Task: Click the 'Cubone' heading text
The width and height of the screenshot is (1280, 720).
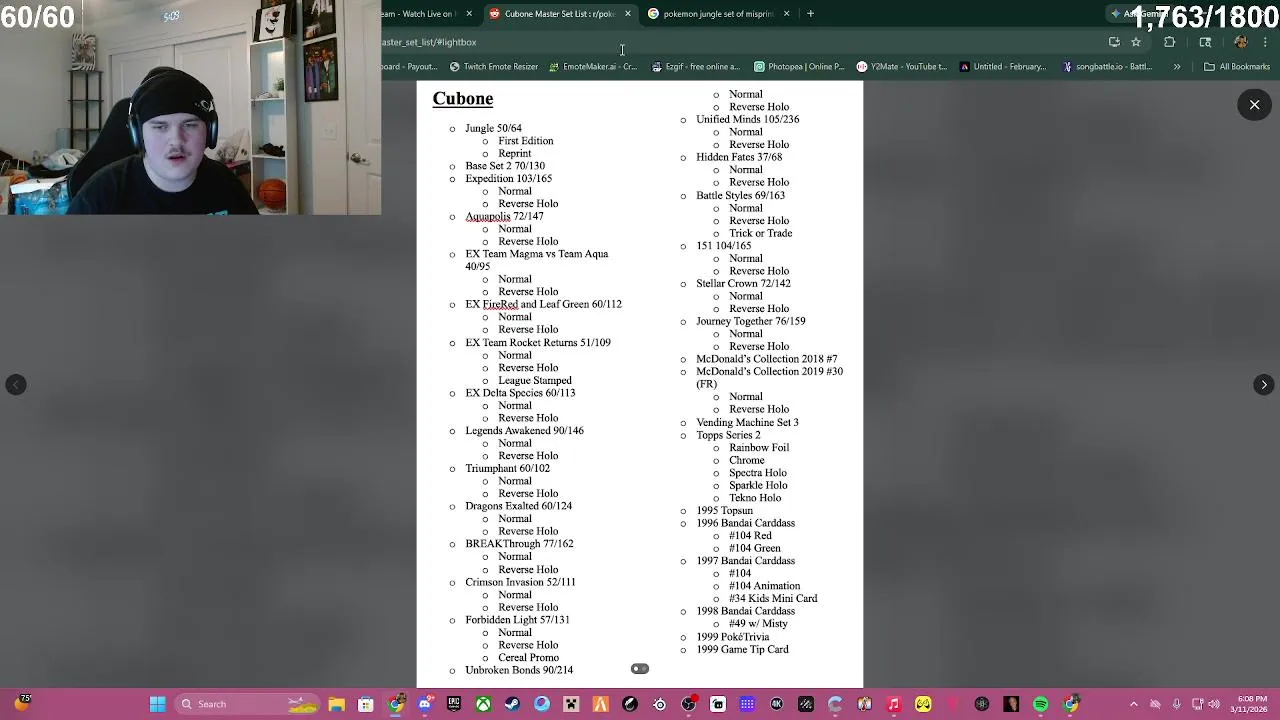Action: (462, 99)
